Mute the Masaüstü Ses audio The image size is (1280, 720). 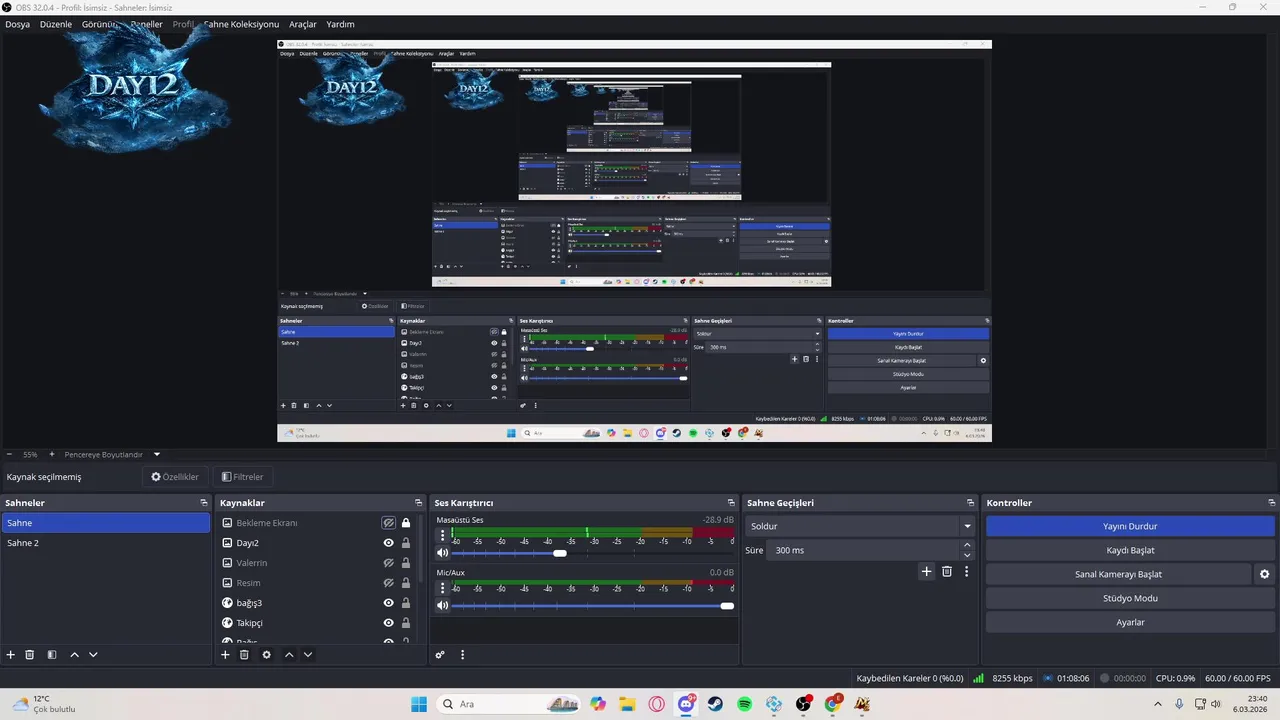click(x=443, y=553)
